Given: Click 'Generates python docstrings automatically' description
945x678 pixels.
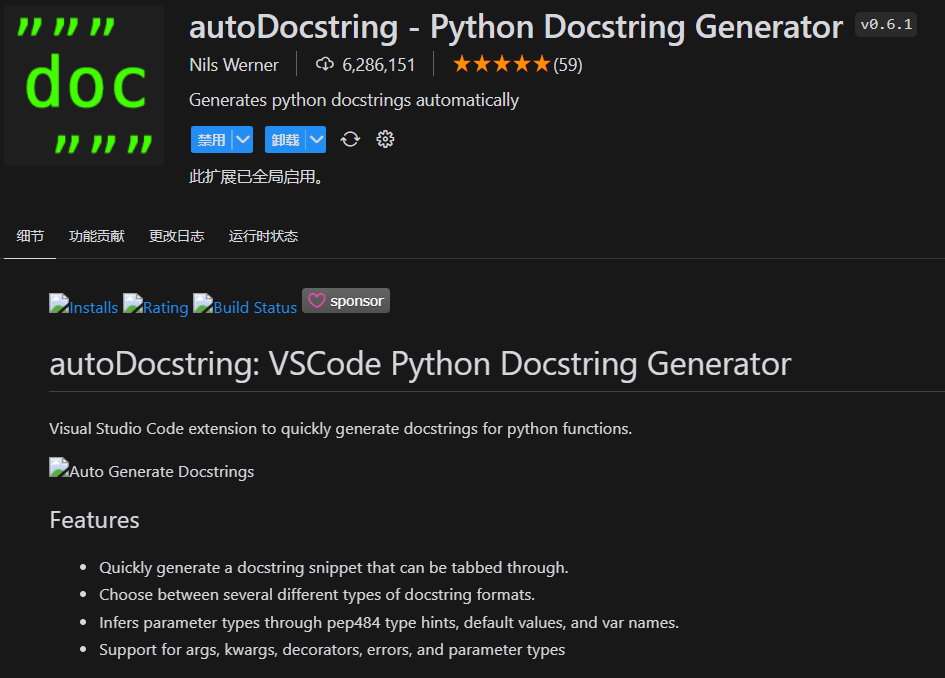Looking at the screenshot, I should 354,100.
